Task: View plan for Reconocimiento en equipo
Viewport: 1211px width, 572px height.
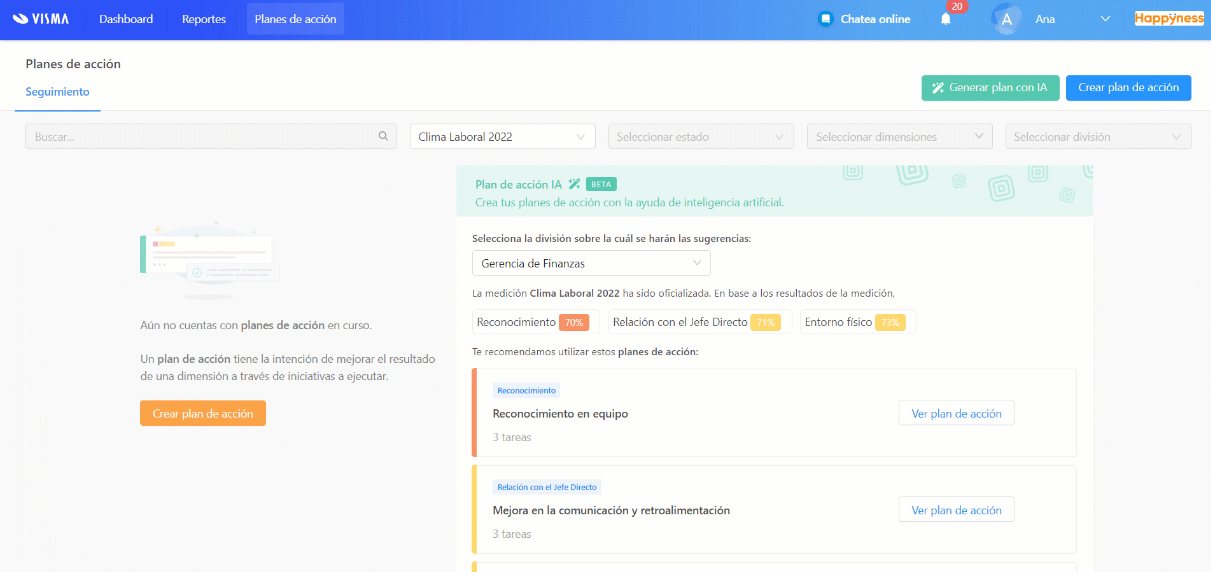Action: click(956, 413)
